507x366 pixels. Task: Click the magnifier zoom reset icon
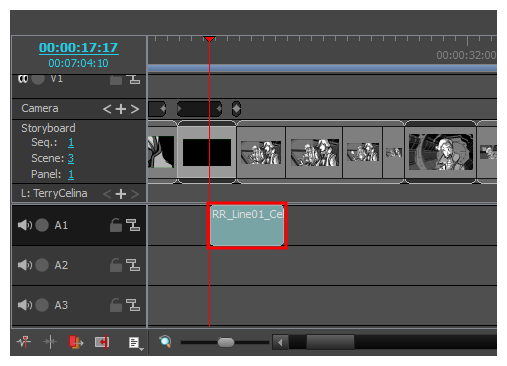coord(165,342)
